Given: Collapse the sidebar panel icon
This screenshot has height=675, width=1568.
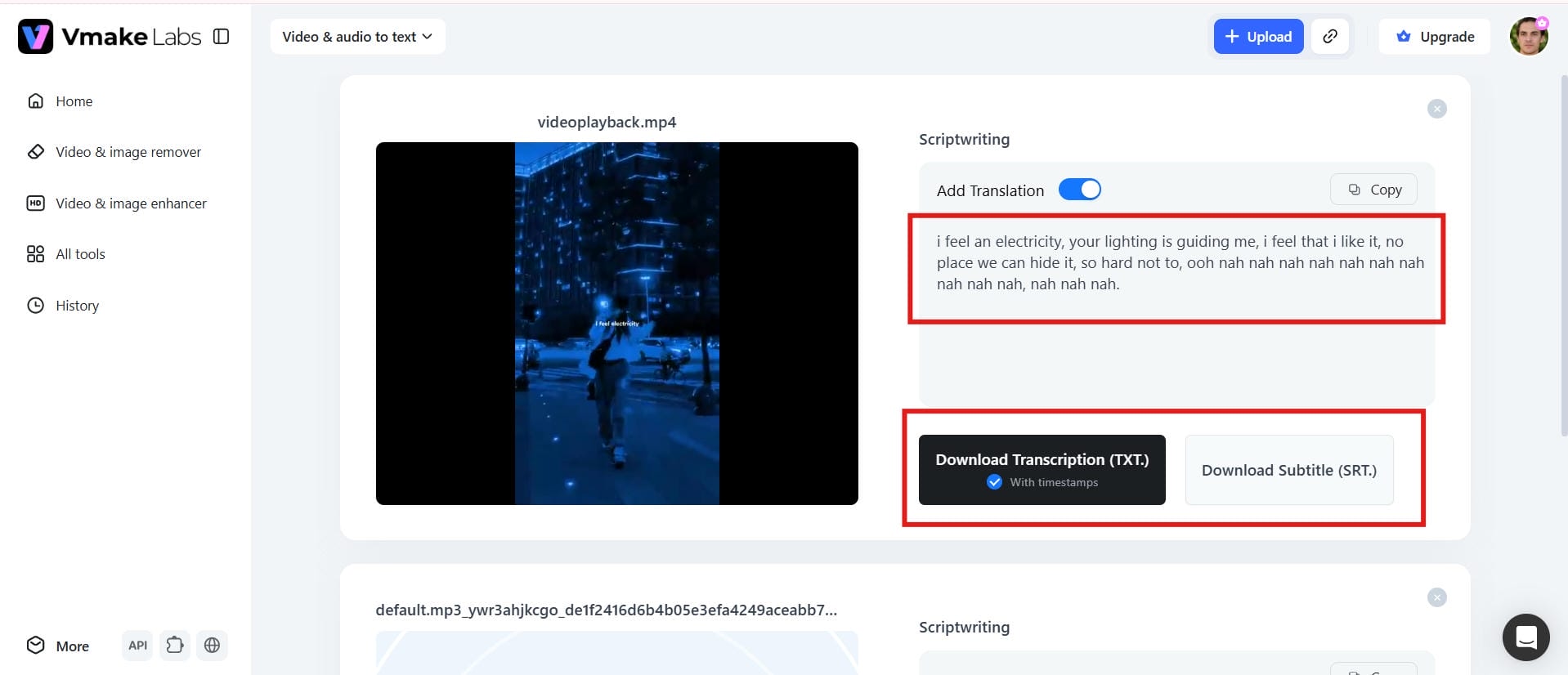Looking at the screenshot, I should click(x=221, y=37).
